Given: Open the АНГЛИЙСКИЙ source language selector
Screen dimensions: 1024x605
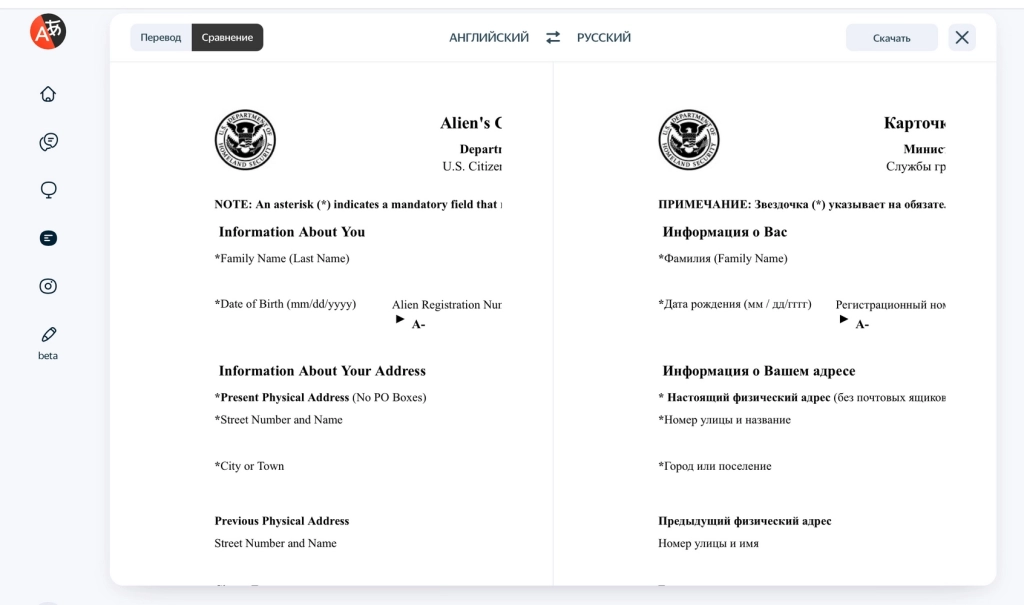Looking at the screenshot, I should point(488,37).
